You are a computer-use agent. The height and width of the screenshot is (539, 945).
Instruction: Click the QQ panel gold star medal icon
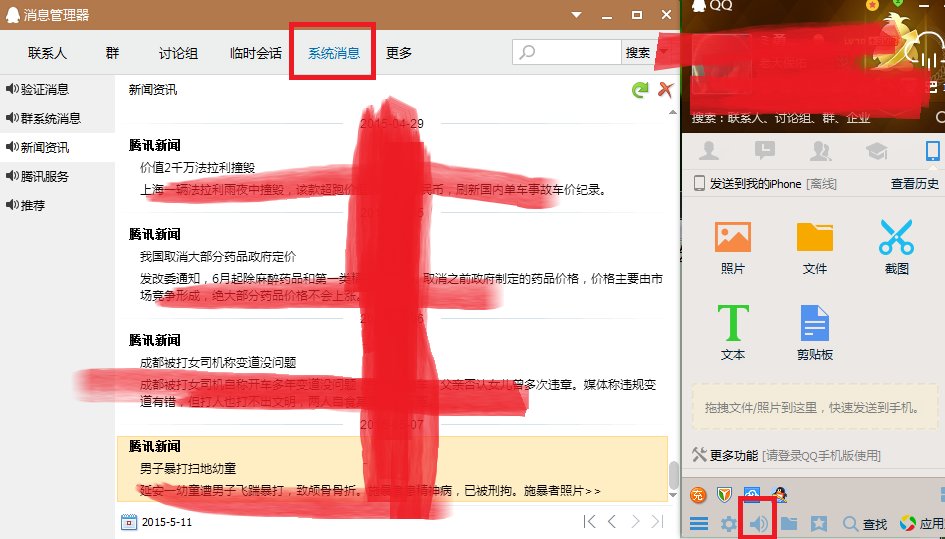[872, 5]
